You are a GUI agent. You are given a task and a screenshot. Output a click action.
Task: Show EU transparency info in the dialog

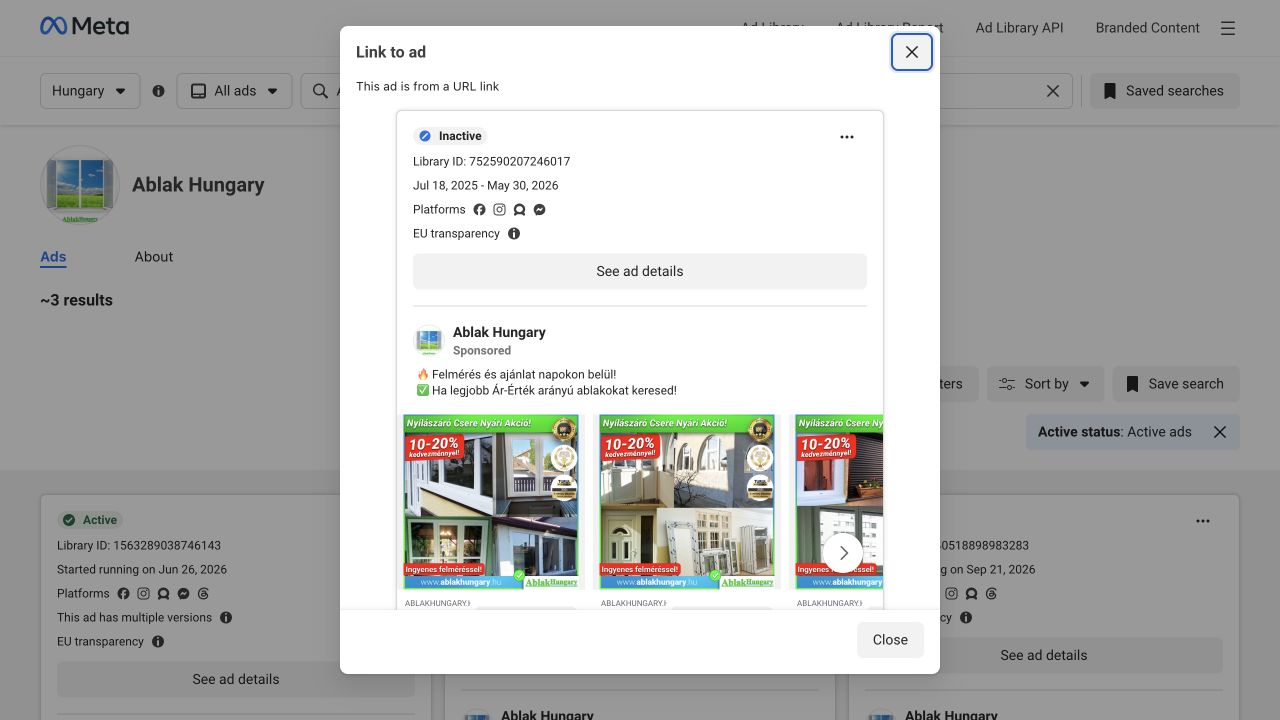point(514,234)
